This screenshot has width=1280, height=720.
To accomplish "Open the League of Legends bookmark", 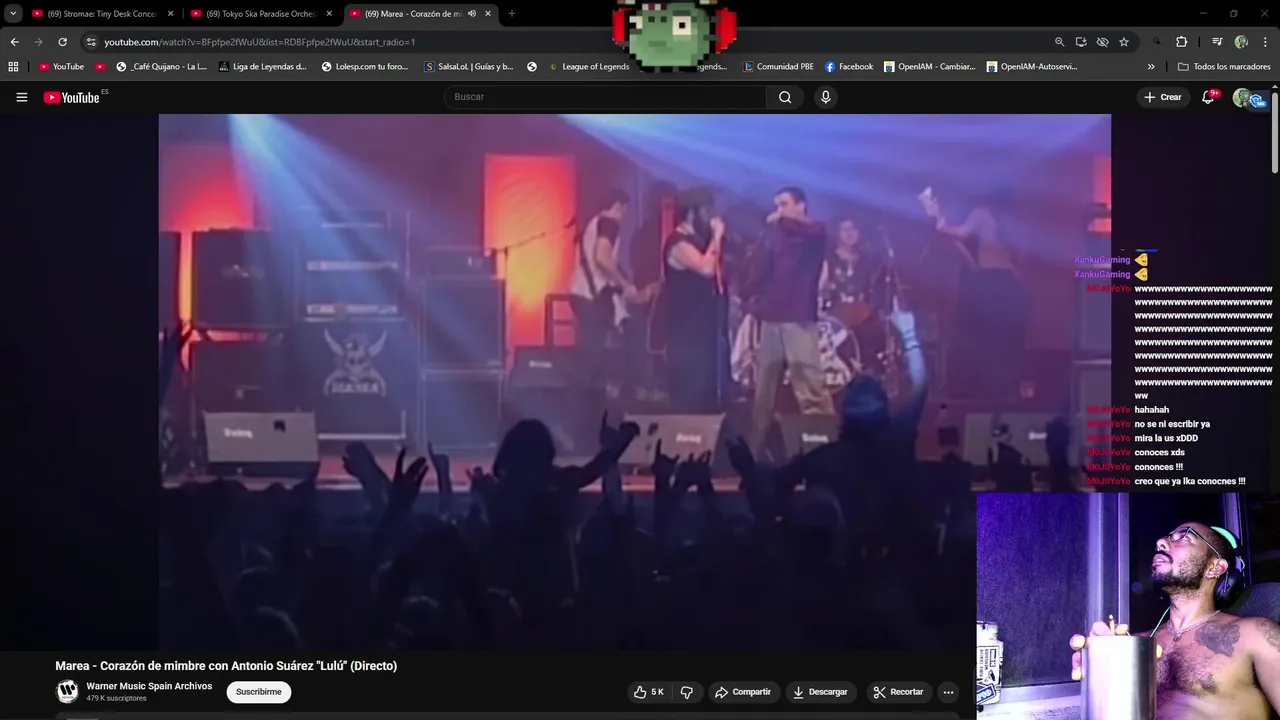I will (x=588, y=67).
